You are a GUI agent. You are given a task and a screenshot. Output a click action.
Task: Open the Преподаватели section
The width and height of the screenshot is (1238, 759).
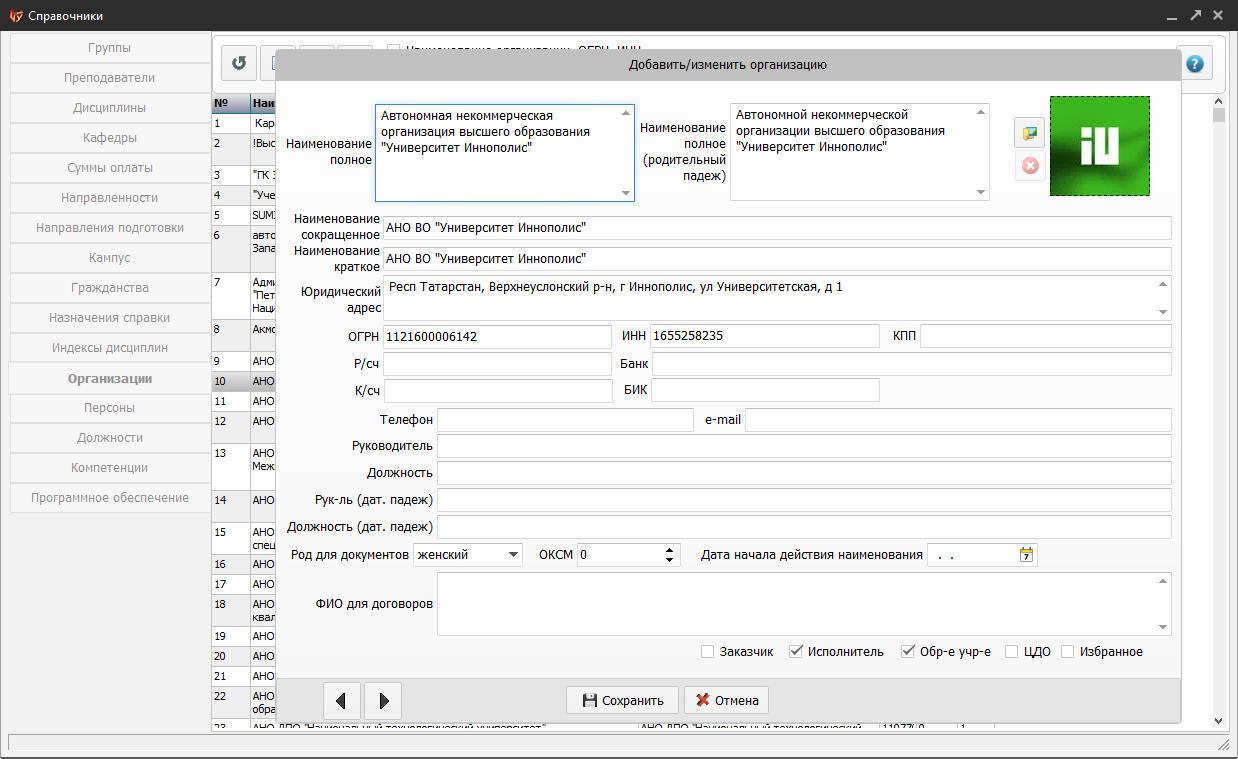point(110,78)
